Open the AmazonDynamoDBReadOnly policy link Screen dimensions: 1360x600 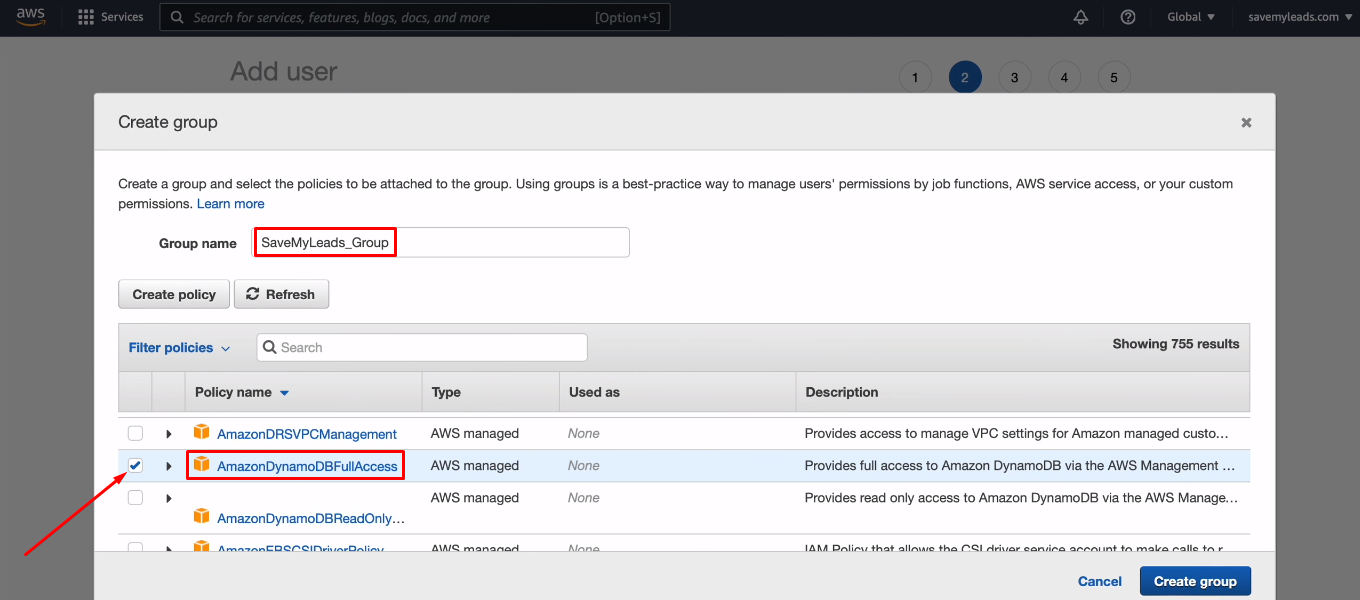click(x=311, y=518)
